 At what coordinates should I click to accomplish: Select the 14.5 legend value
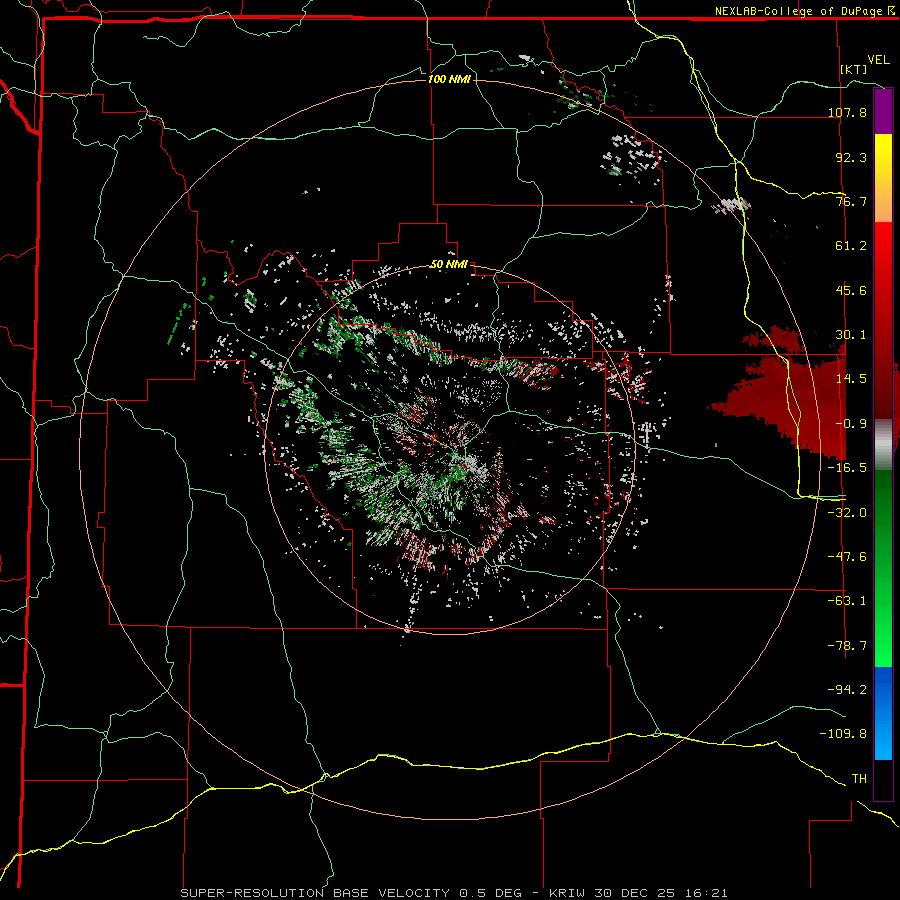(x=851, y=378)
